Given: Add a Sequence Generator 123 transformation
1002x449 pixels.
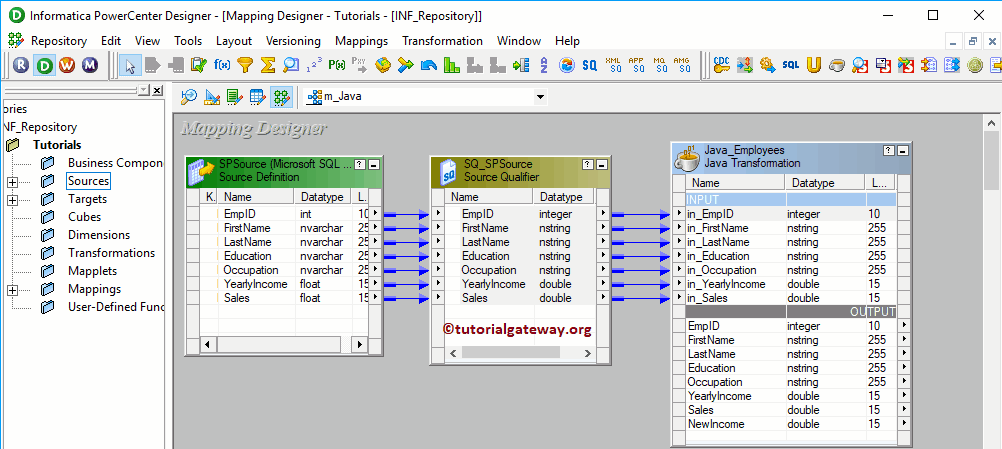Looking at the screenshot, I should 314,65.
